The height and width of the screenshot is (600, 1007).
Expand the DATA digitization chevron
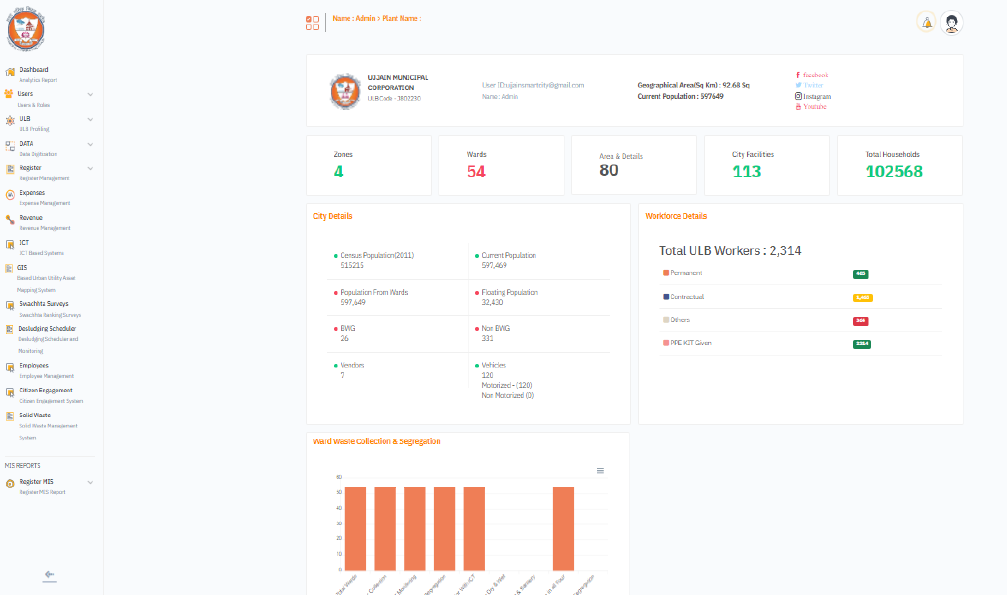[x=90, y=145]
